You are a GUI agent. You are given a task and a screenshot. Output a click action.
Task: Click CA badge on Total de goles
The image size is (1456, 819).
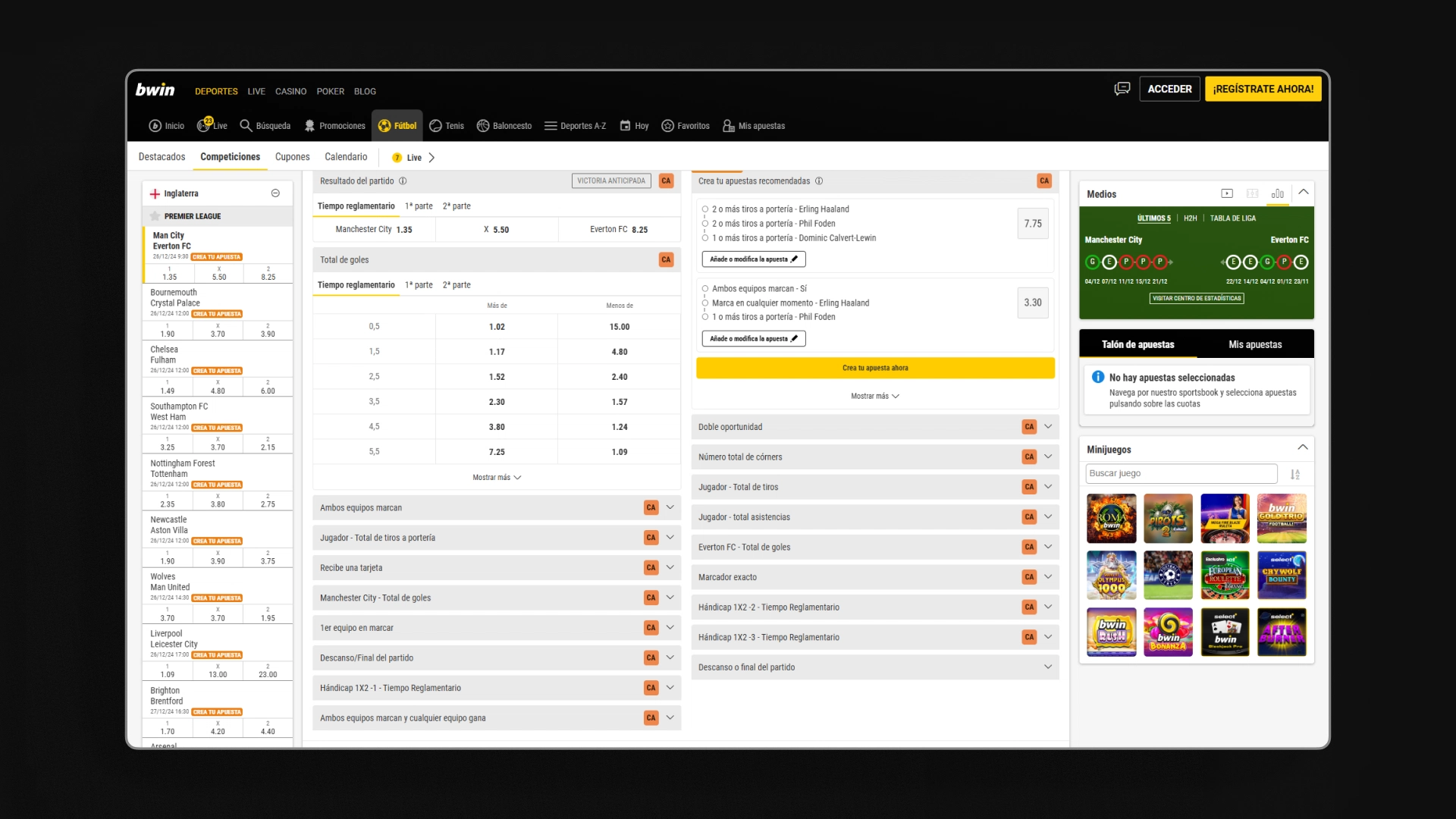666,260
